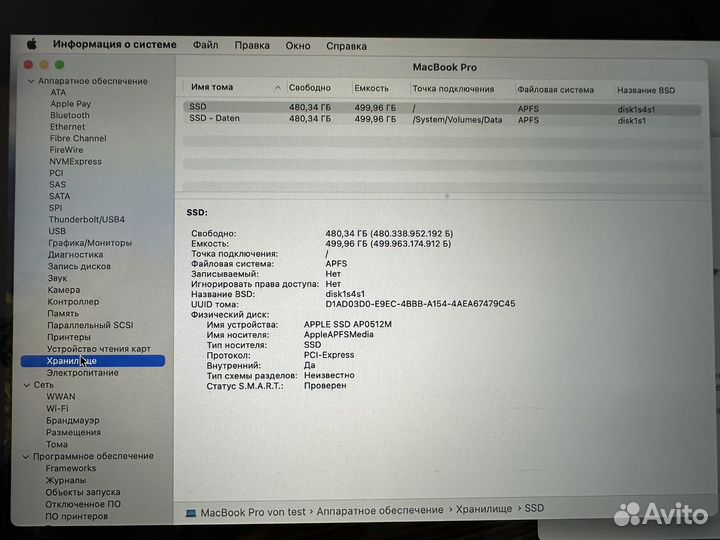This screenshot has height=540, width=720.
Task: Open the Справка menu
Action: 346,46
